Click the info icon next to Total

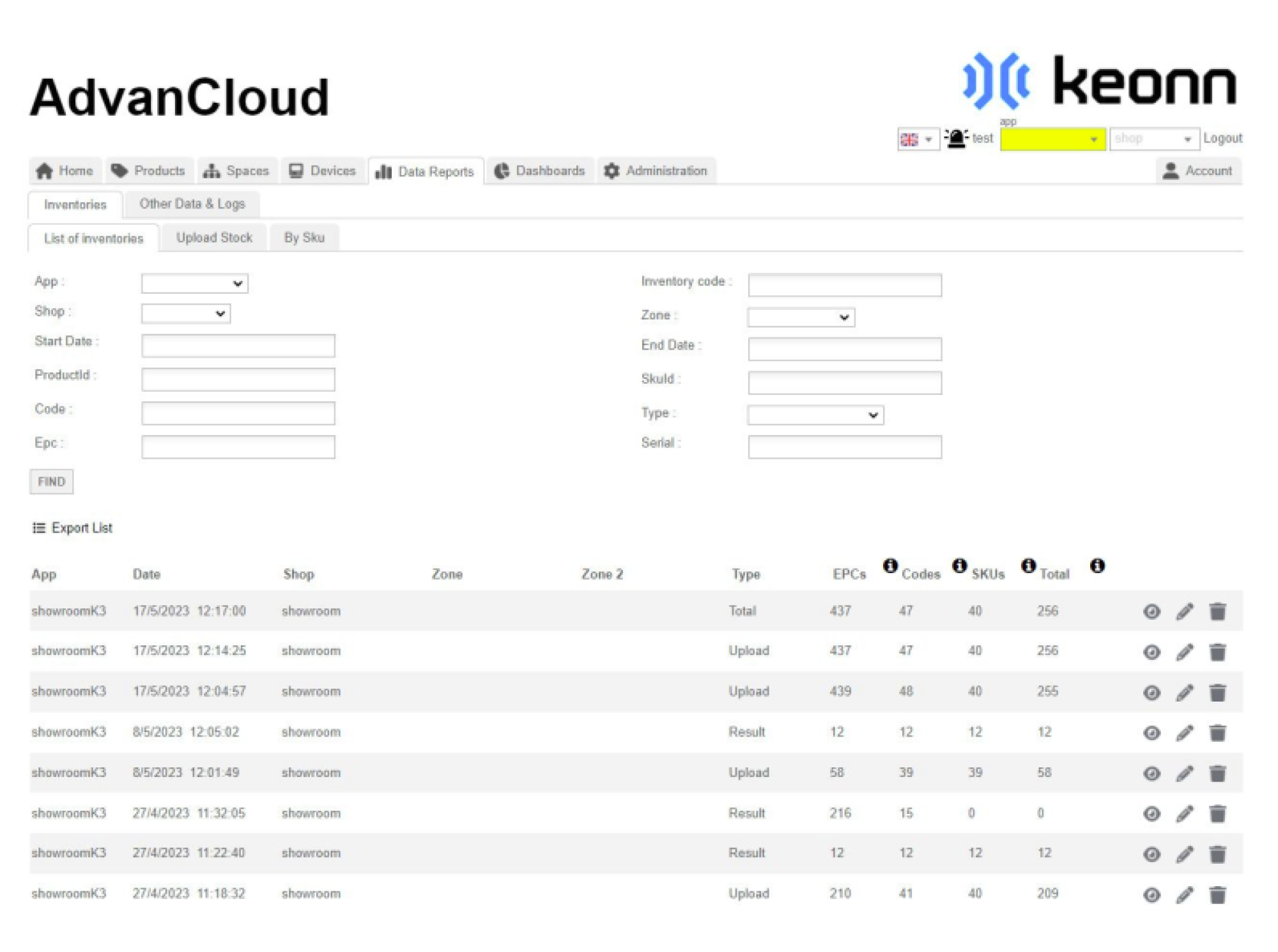coord(1097,565)
